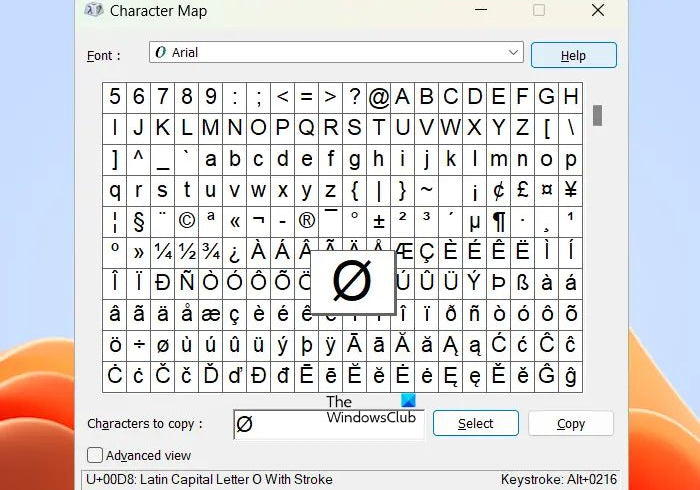Select the lowercase g cell
The image size is (700, 490).
354,159
